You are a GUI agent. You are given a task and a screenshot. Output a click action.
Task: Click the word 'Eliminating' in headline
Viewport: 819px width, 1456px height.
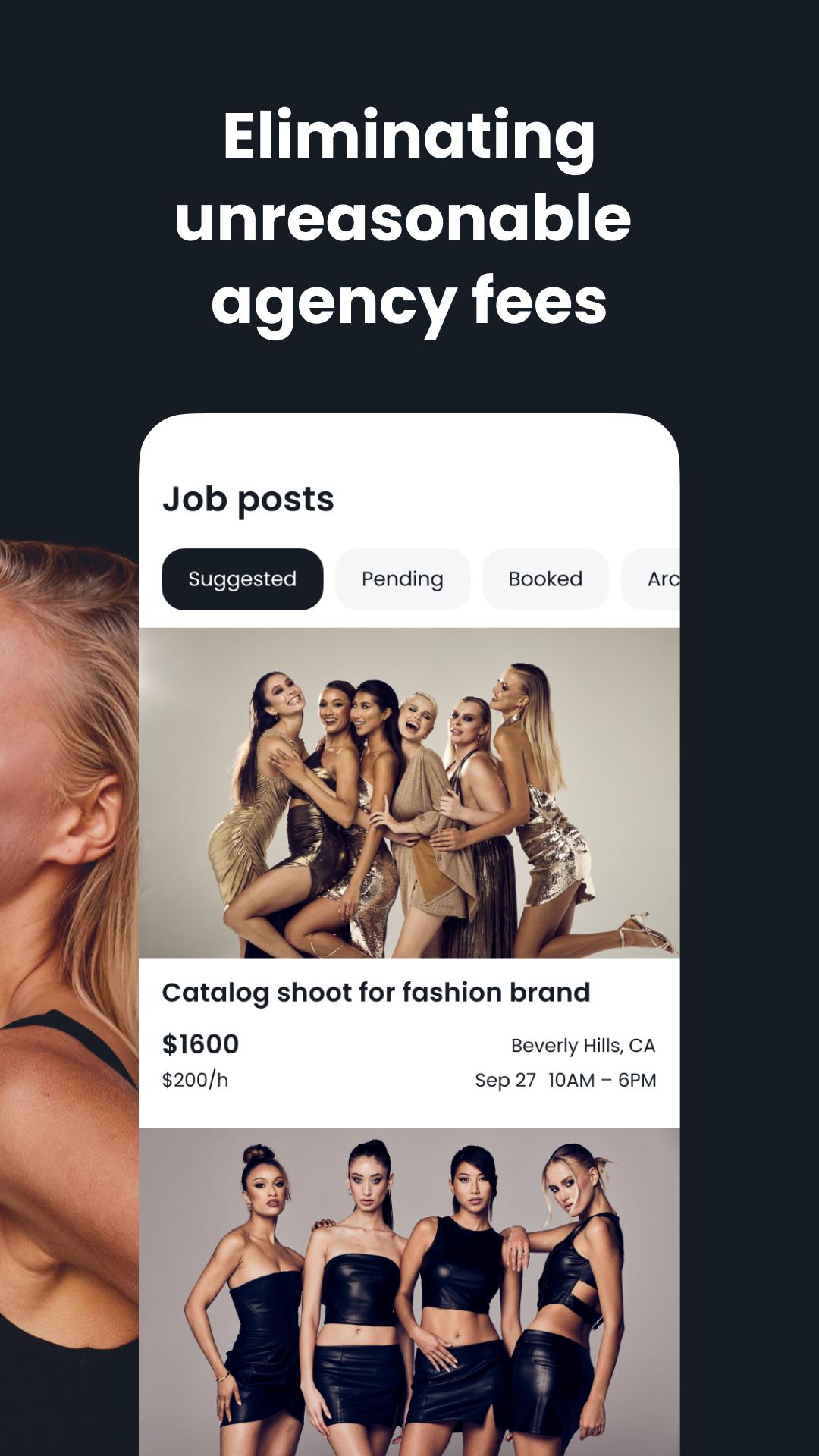pyautogui.click(x=409, y=136)
